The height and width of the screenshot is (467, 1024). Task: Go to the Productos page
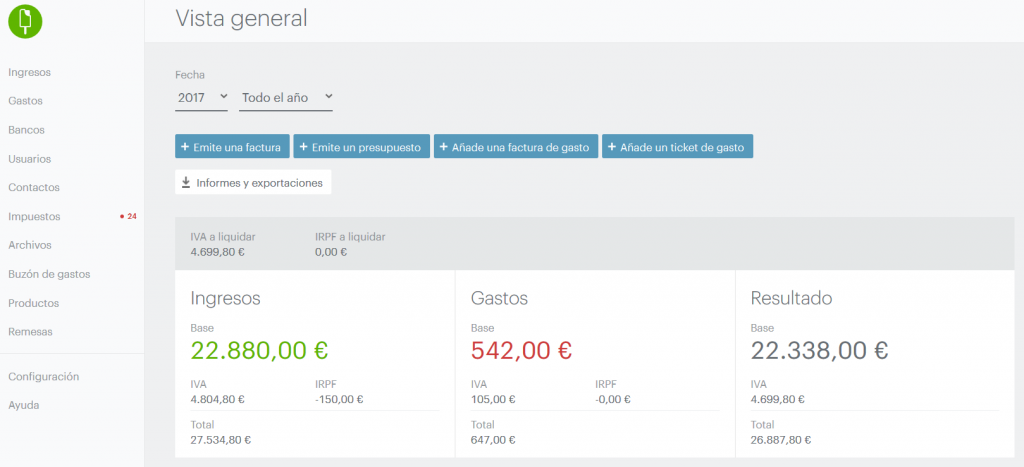point(33,303)
